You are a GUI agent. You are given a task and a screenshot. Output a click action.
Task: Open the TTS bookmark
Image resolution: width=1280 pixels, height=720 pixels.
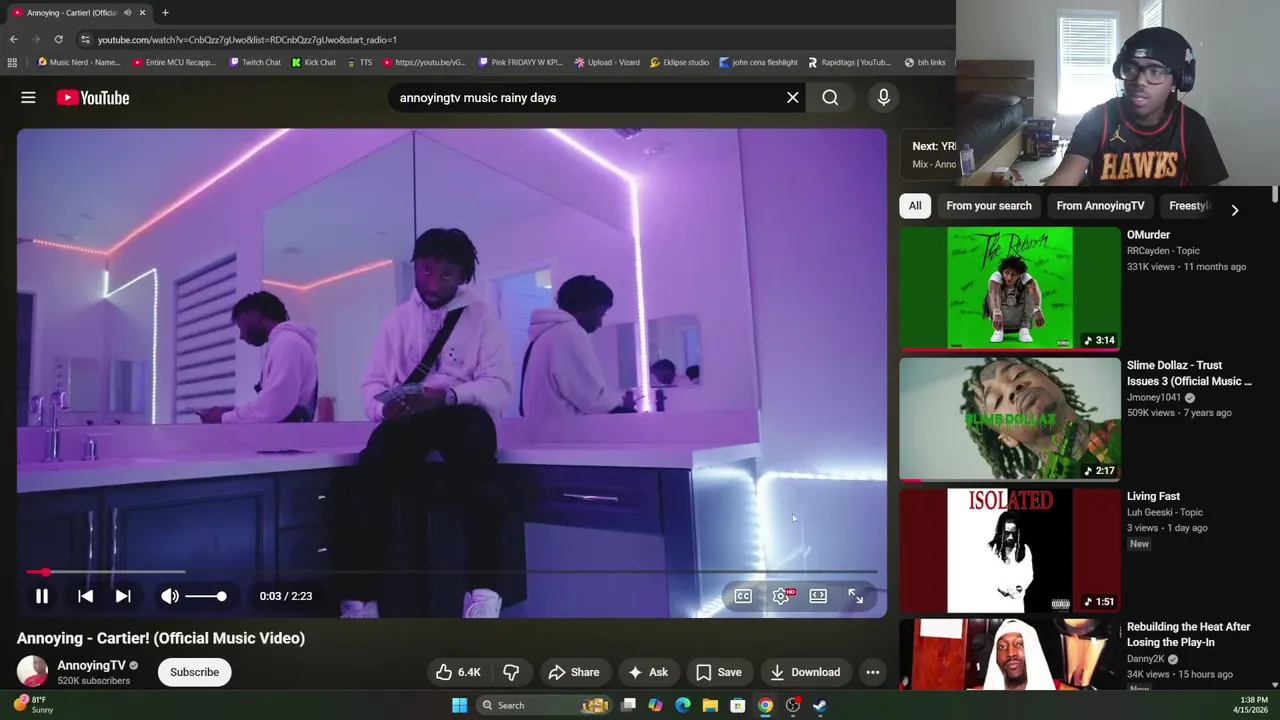[359, 62]
